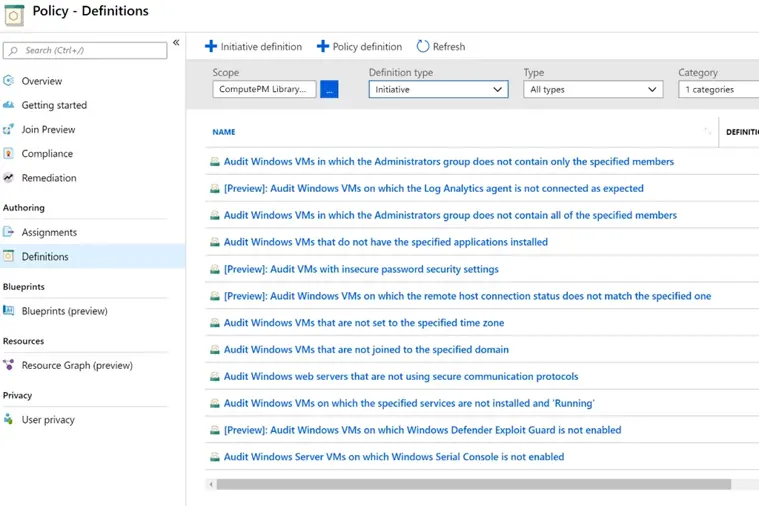Focus the Search (Ctrl+/) field

85,50
